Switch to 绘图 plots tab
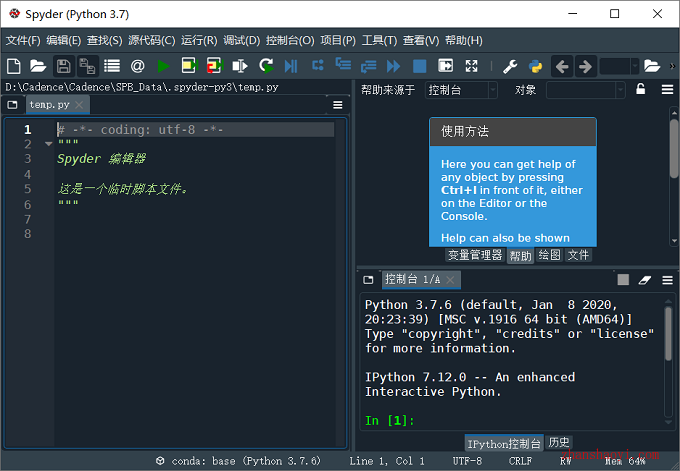Image resolution: width=680 pixels, height=471 pixels. click(x=549, y=255)
